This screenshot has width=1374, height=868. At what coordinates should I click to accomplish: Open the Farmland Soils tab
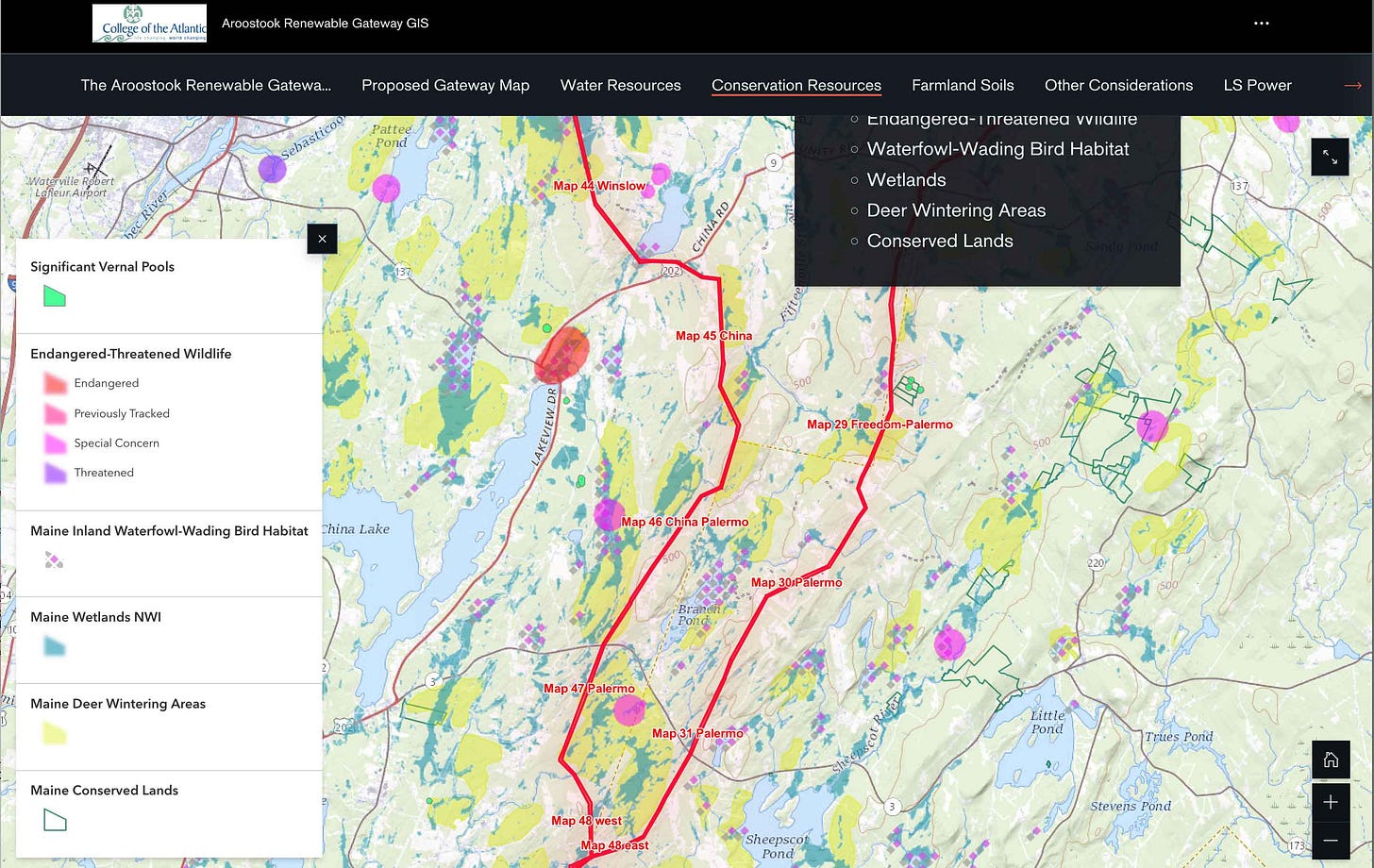pos(963,85)
